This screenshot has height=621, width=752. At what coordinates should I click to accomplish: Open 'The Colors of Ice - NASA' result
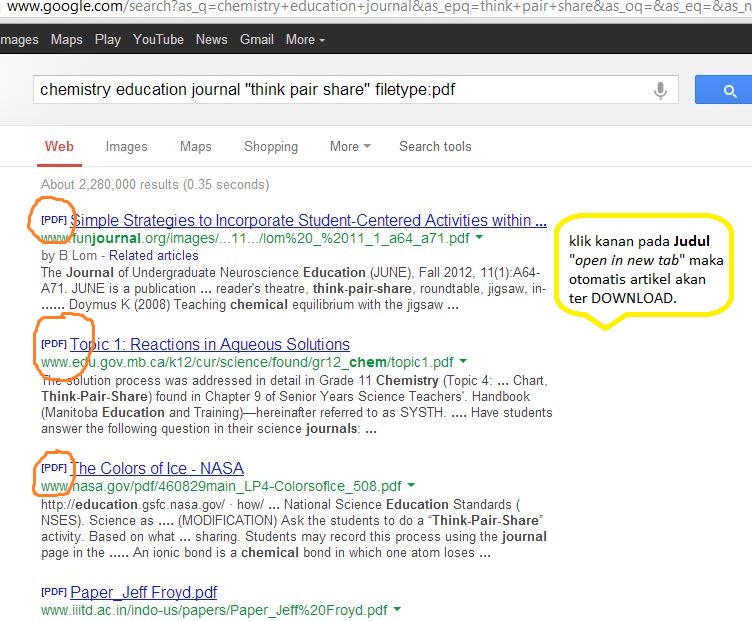[x=157, y=468]
